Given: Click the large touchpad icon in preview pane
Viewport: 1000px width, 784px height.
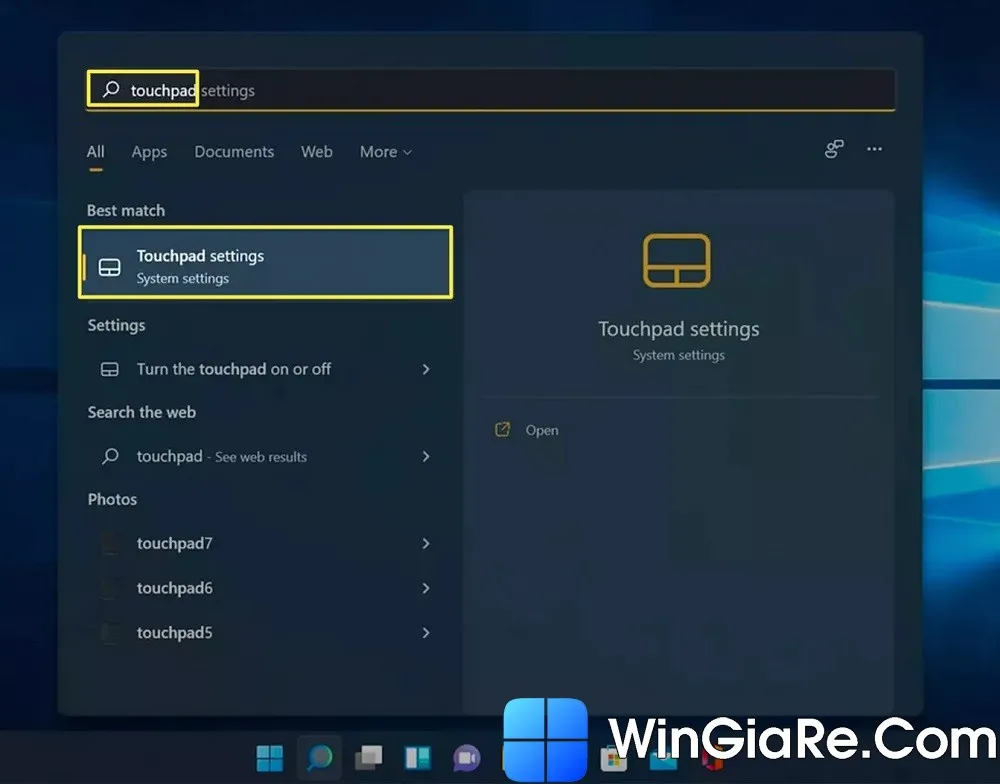Looking at the screenshot, I should point(677,264).
